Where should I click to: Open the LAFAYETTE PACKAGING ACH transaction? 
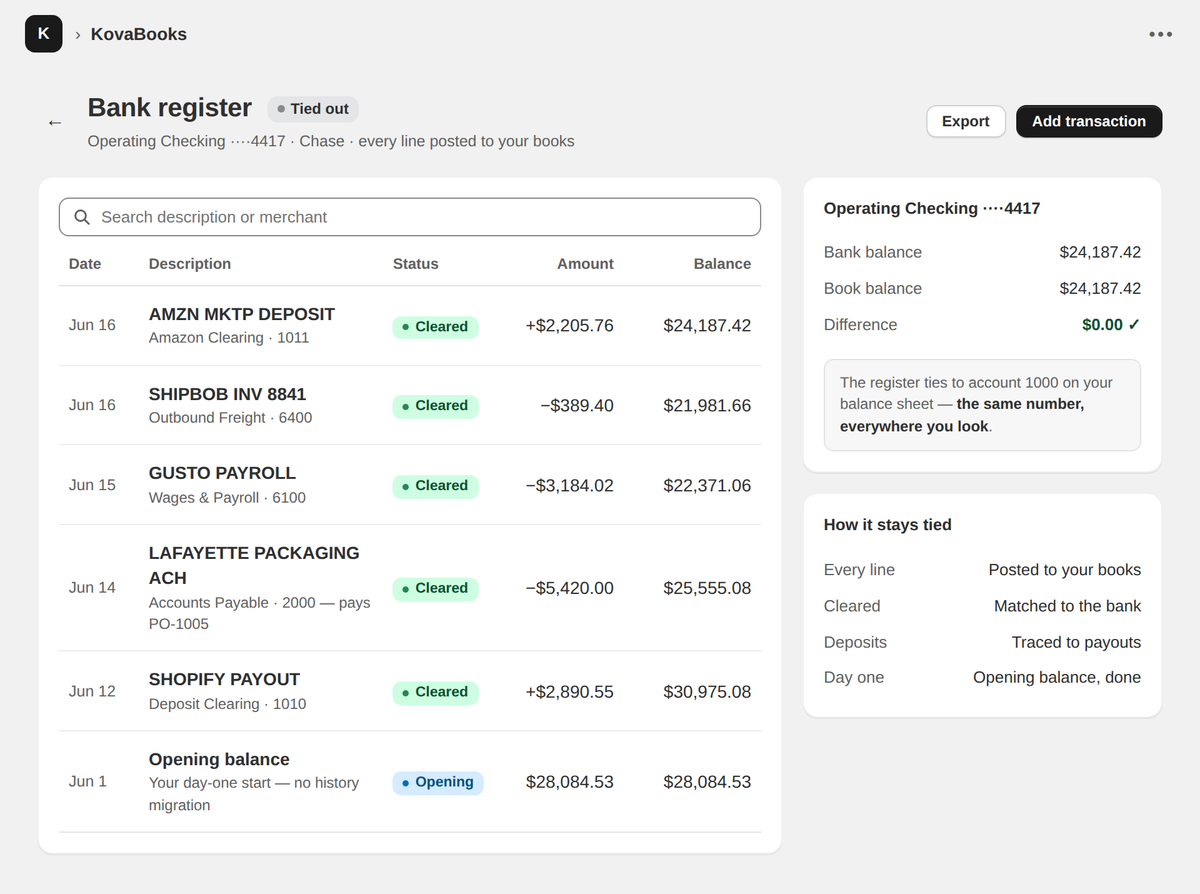coord(410,588)
